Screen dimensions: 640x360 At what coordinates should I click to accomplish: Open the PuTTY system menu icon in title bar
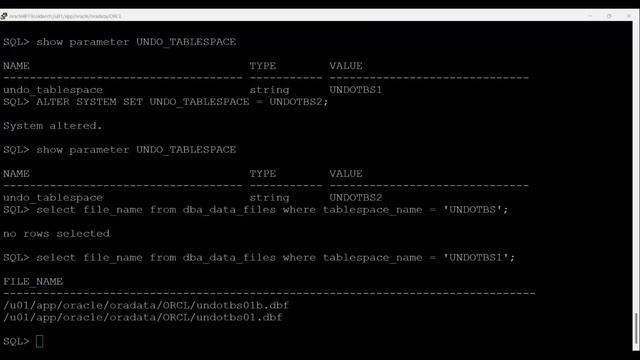(4, 16)
